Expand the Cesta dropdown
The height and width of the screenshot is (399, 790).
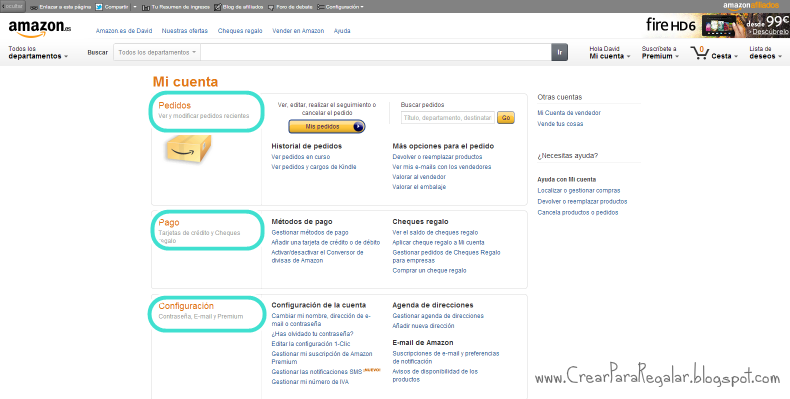(x=725, y=56)
